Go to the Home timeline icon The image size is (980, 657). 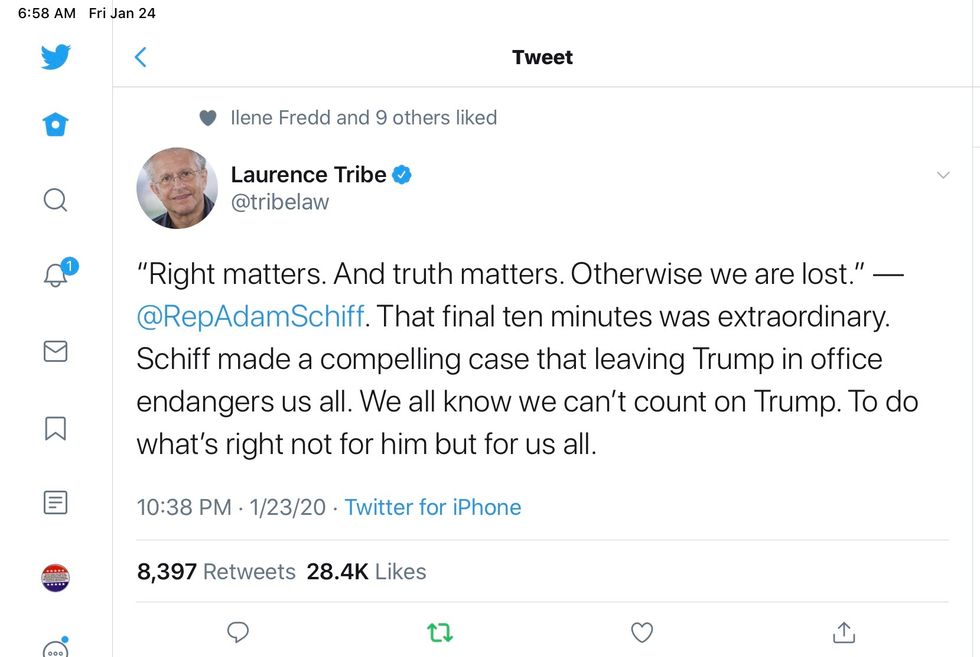[56, 125]
